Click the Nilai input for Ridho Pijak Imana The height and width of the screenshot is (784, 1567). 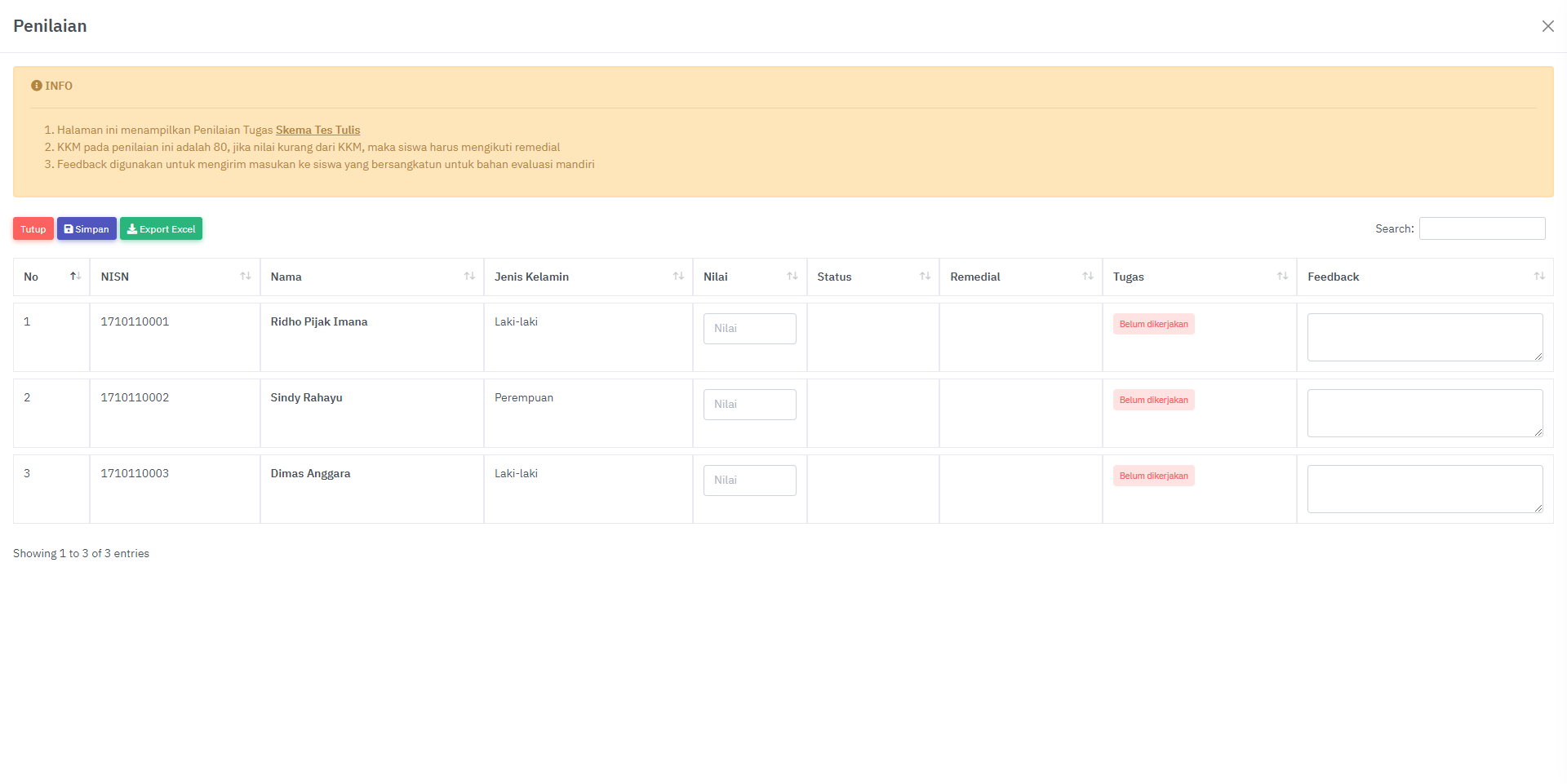point(749,329)
